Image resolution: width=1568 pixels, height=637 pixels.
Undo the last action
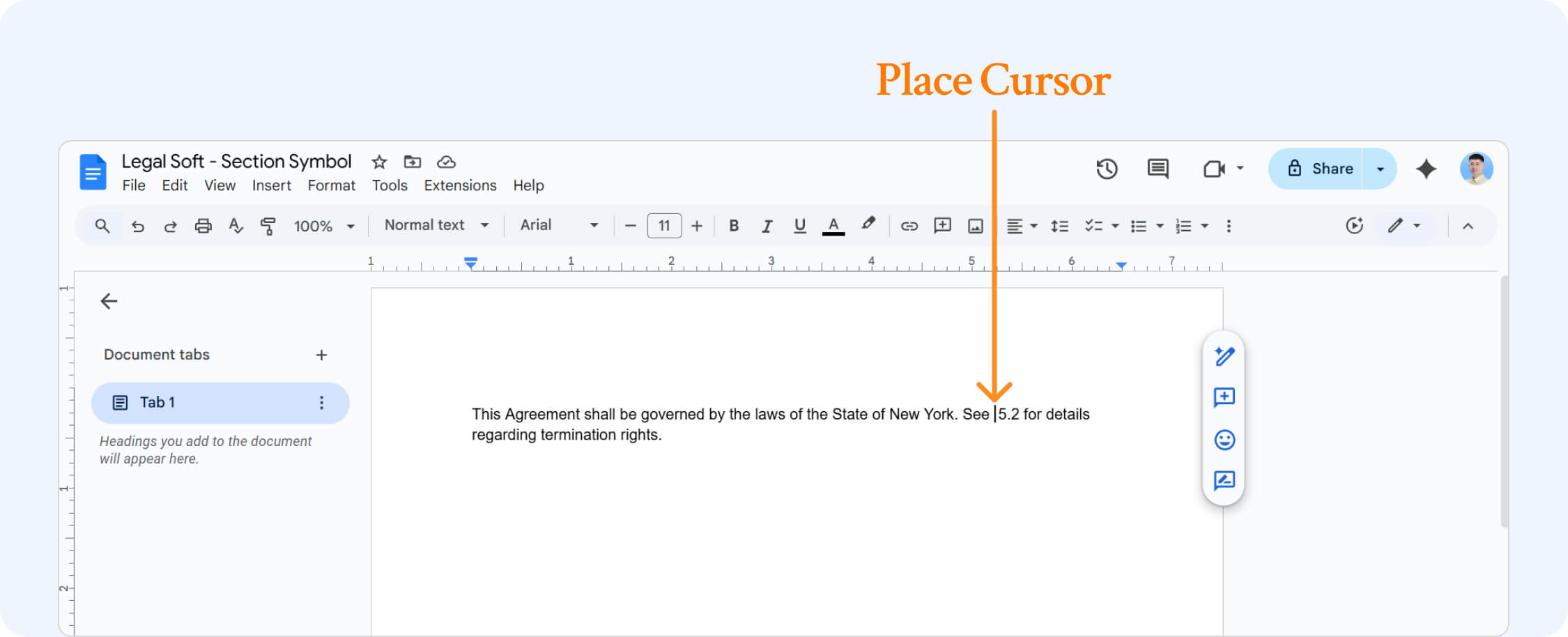pos(138,226)
